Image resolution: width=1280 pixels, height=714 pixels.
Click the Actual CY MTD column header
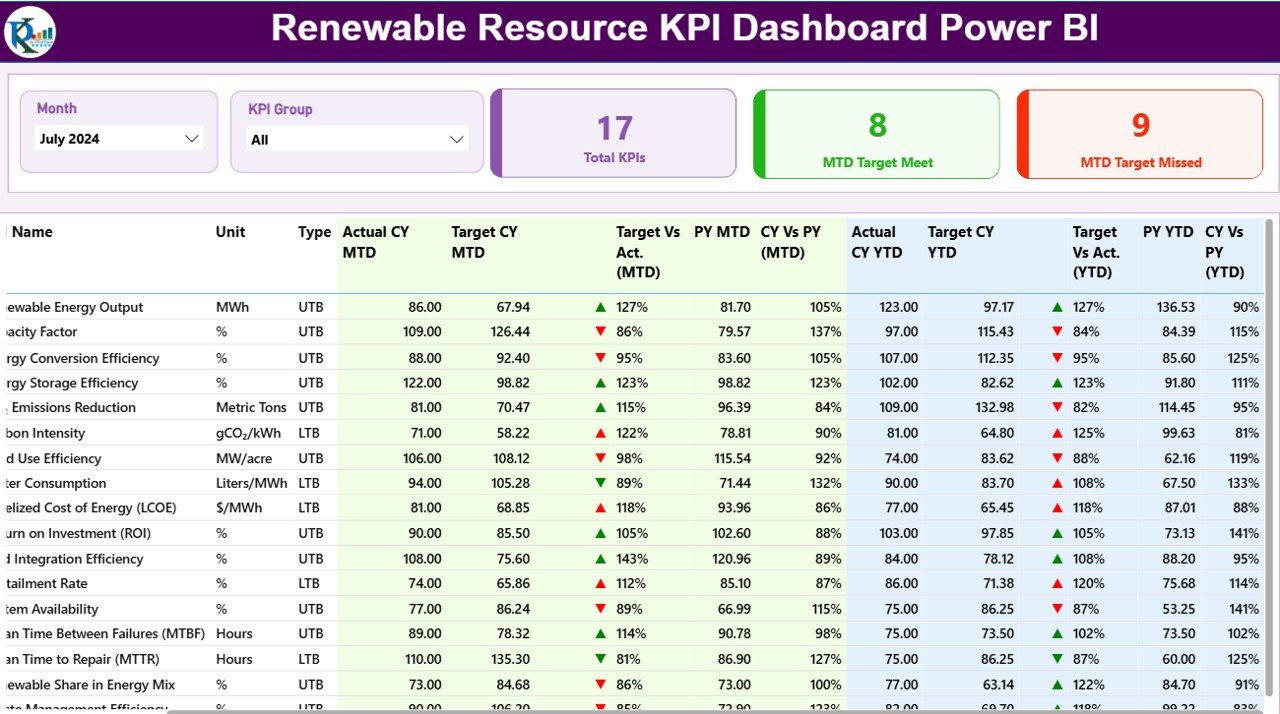coord(375,242)
